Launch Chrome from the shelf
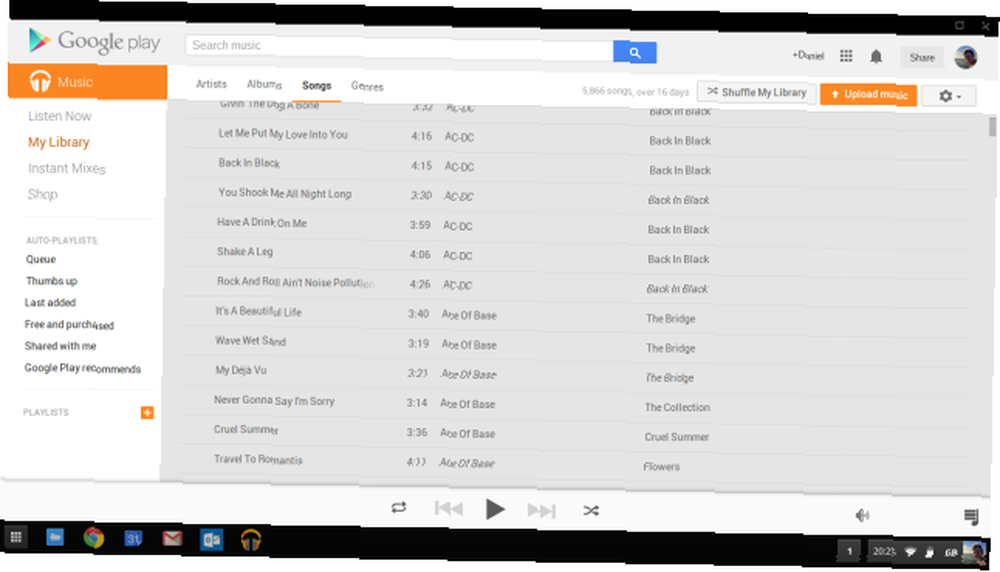This screenshot has height=572, width=1000. 94,538
